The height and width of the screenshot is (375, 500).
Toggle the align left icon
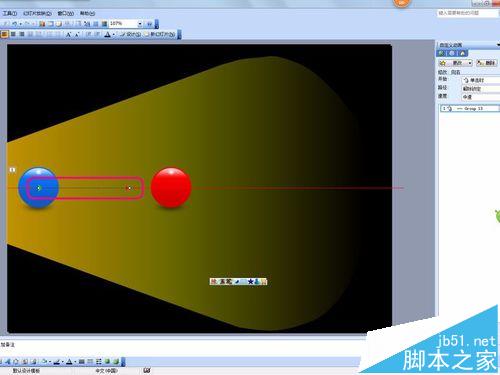pos(4,34)
